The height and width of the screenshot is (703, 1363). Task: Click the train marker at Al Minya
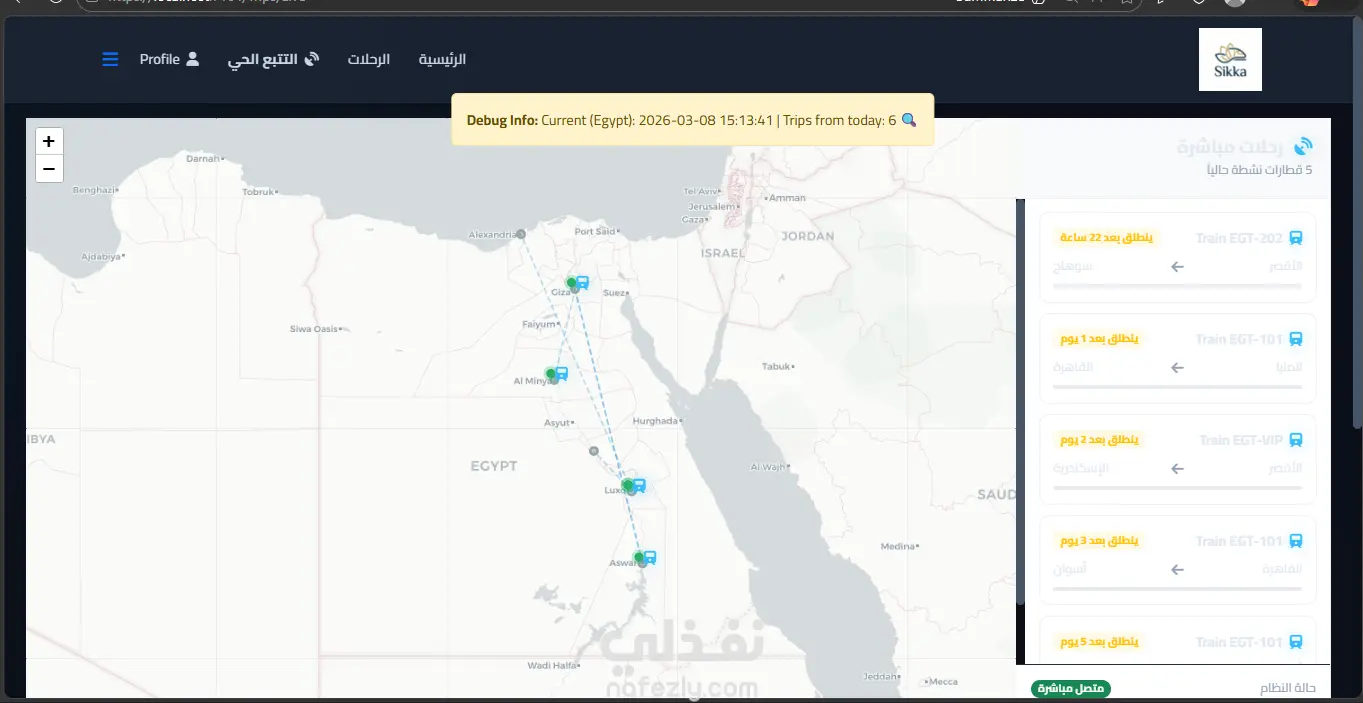pyautogui.click(x=561, y=373)
